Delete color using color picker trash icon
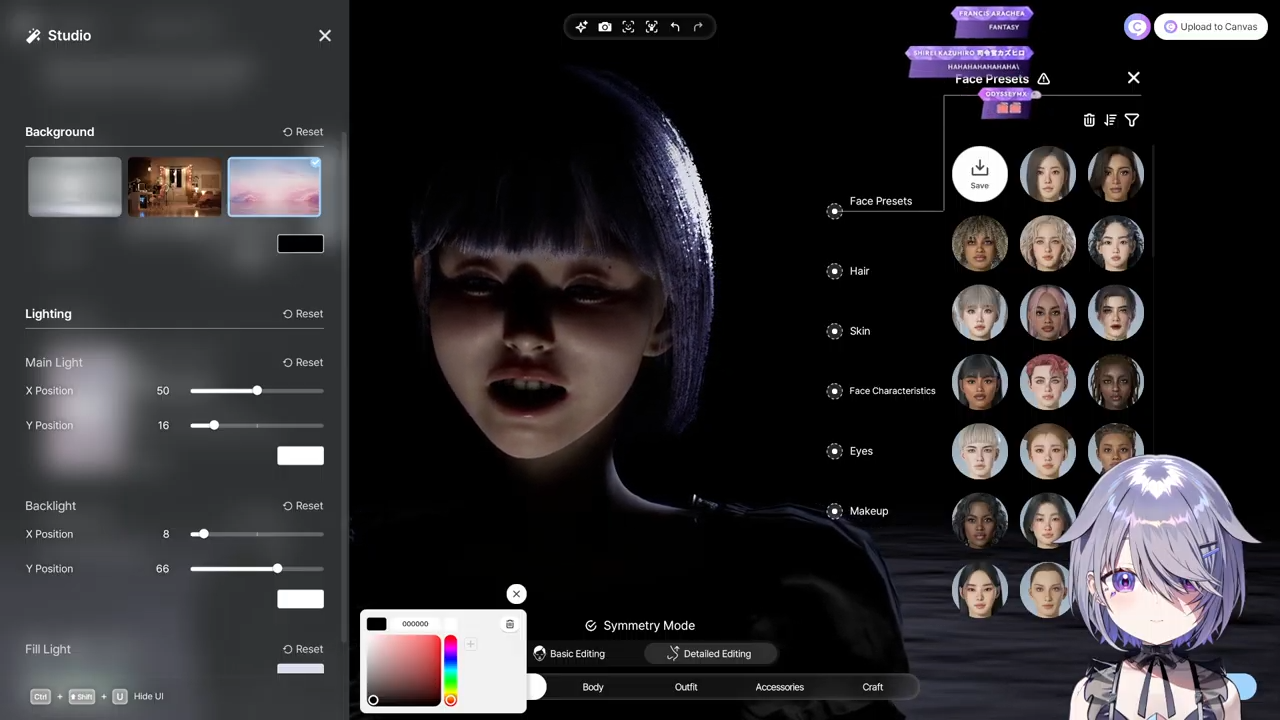The image size is (1280, 720). [510, 624]
